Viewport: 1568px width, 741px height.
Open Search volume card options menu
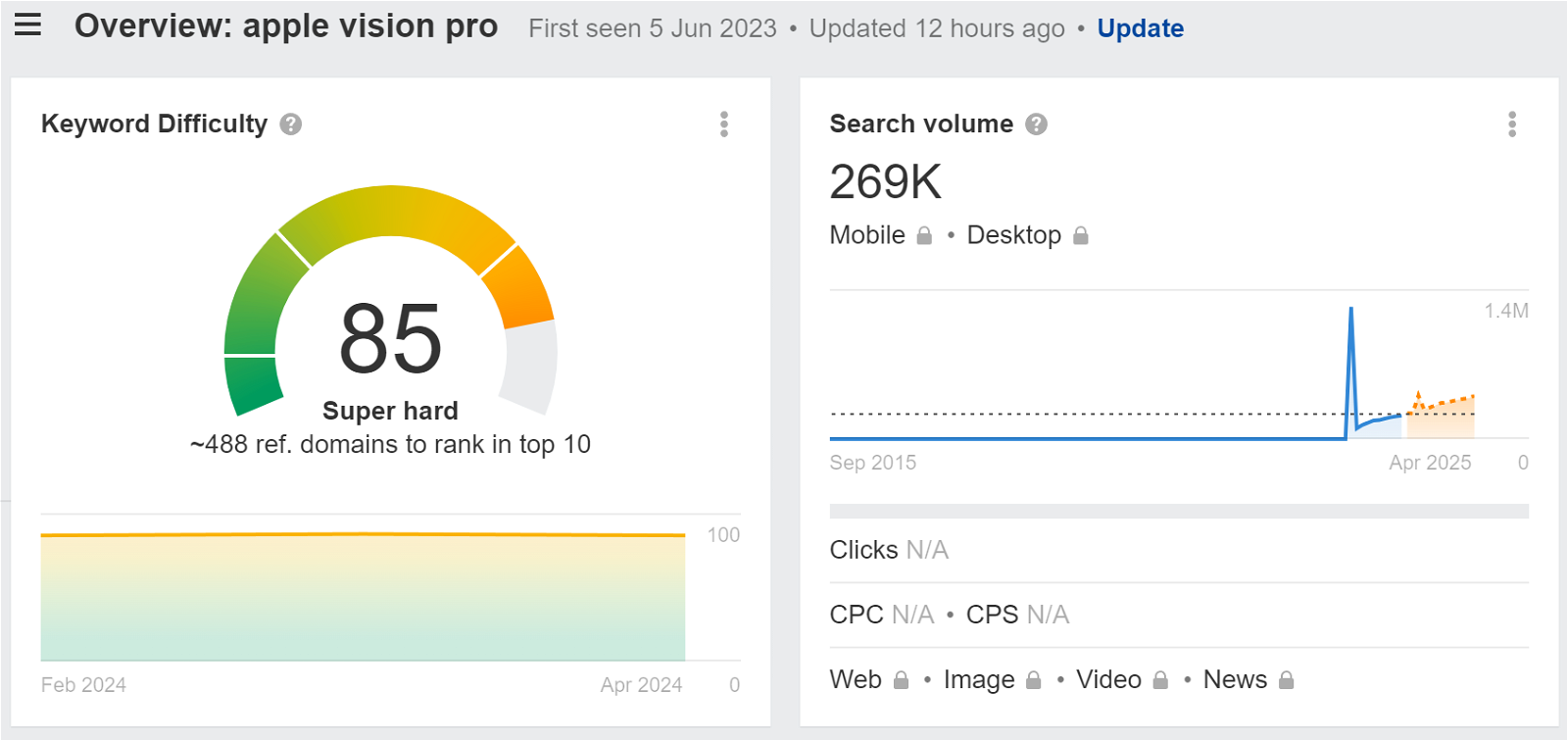1512,124
